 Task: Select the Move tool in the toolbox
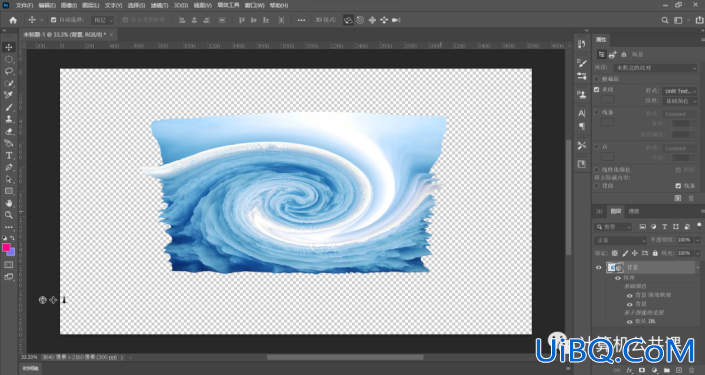pyautogui.click(x=9, y=47)
